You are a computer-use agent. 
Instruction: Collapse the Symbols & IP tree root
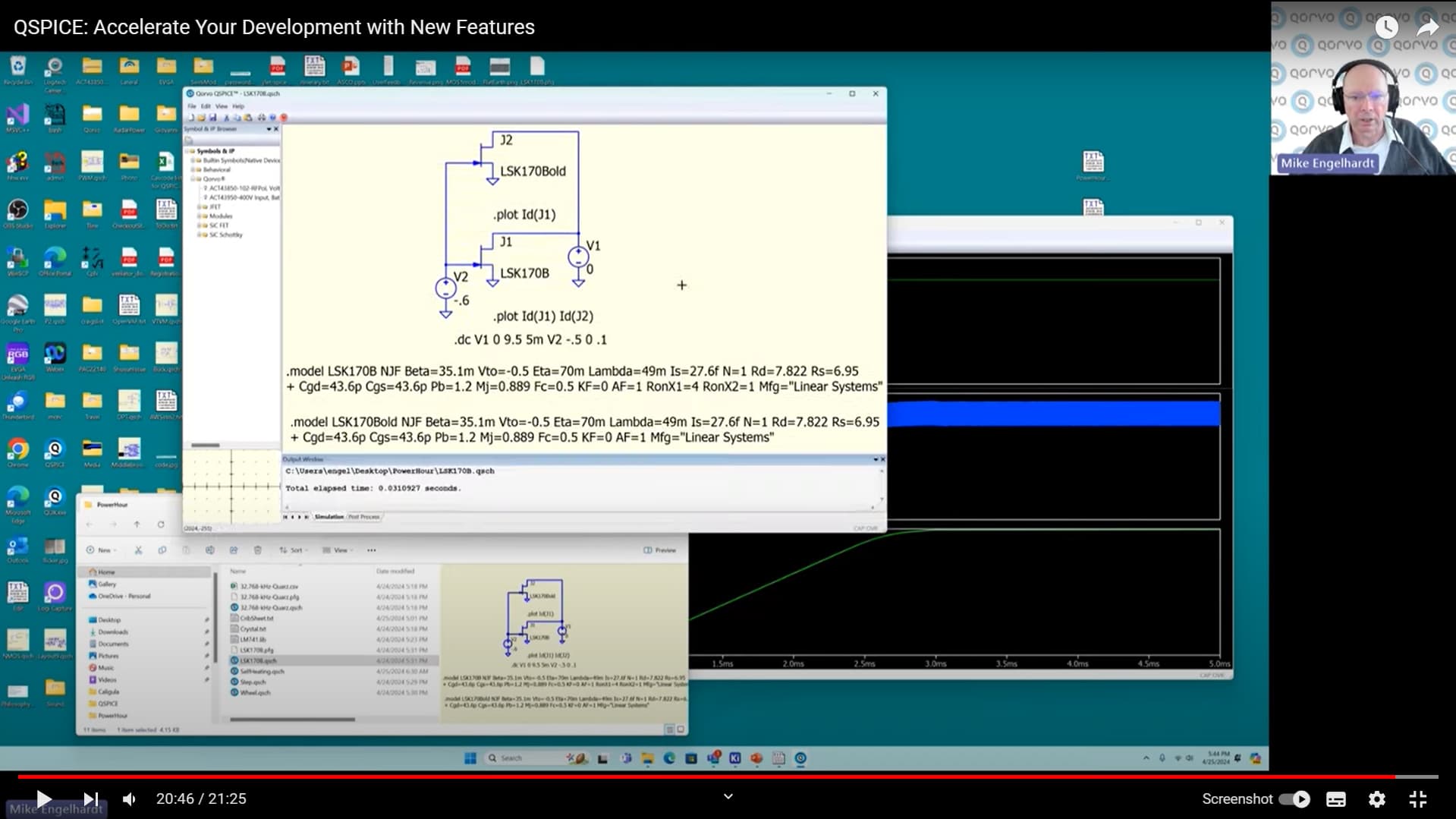187,151
